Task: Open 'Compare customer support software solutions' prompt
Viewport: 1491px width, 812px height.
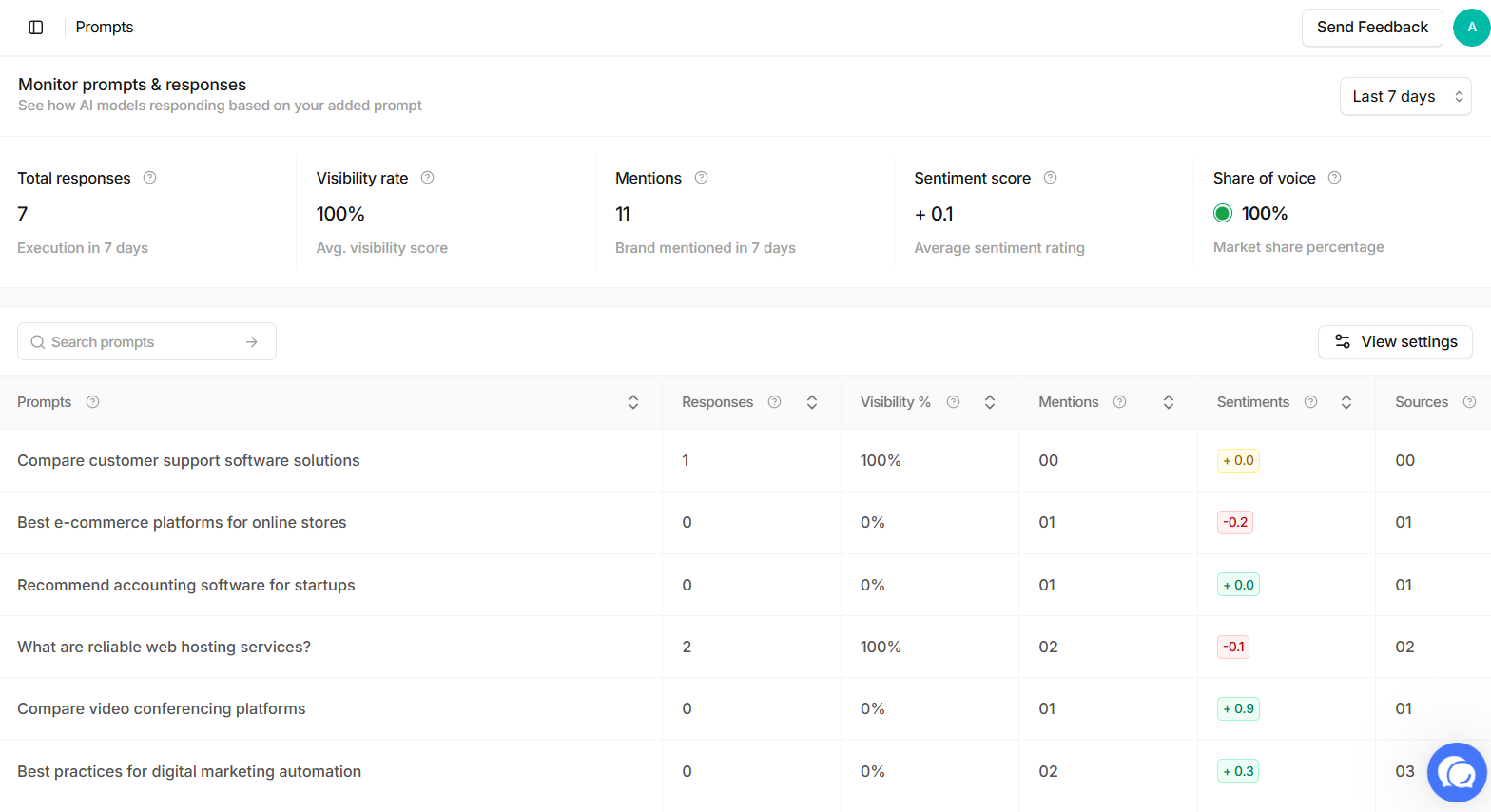Action: [x=188, y=460]
